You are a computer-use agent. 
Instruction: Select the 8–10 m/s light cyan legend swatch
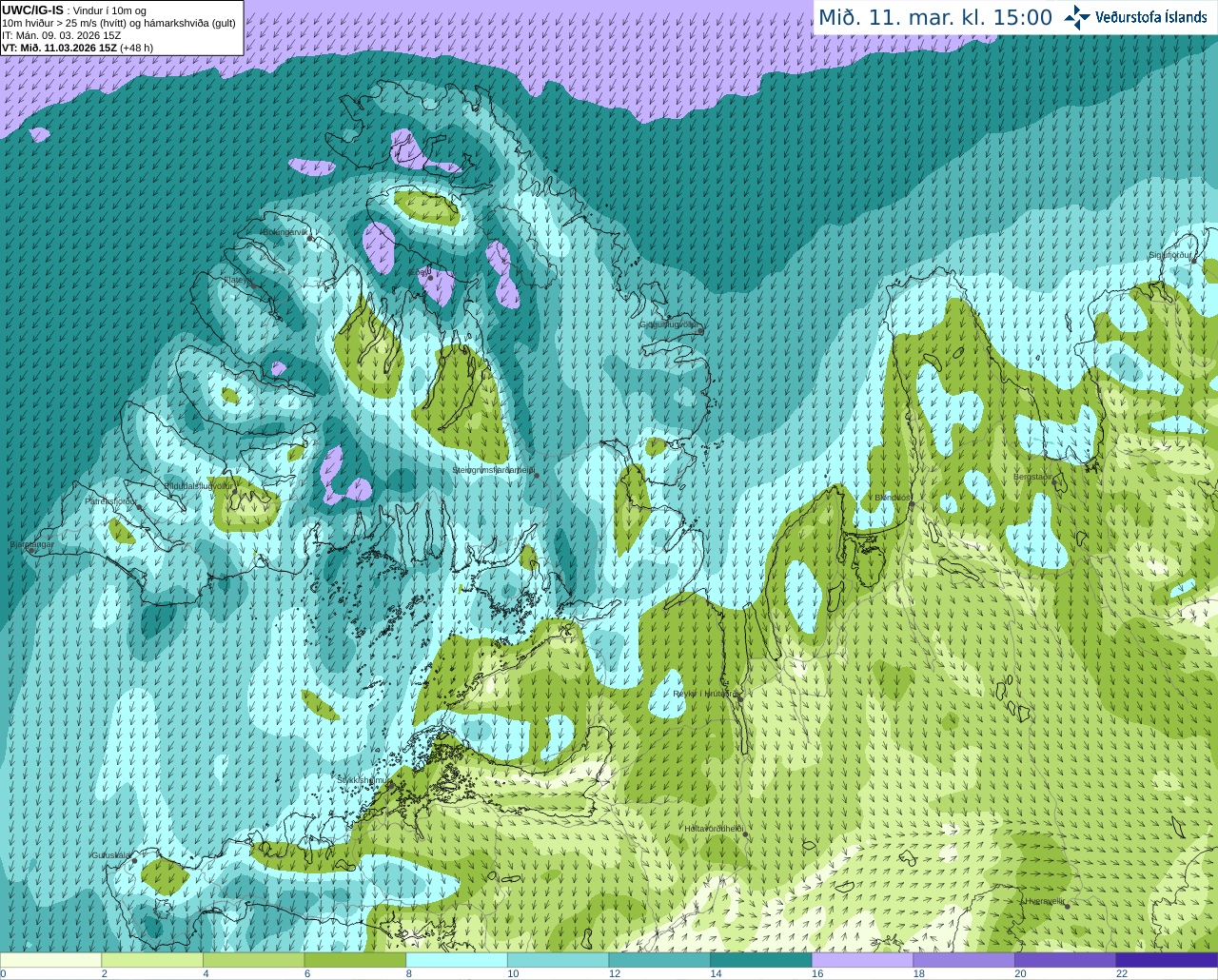(x=457, y=960)
